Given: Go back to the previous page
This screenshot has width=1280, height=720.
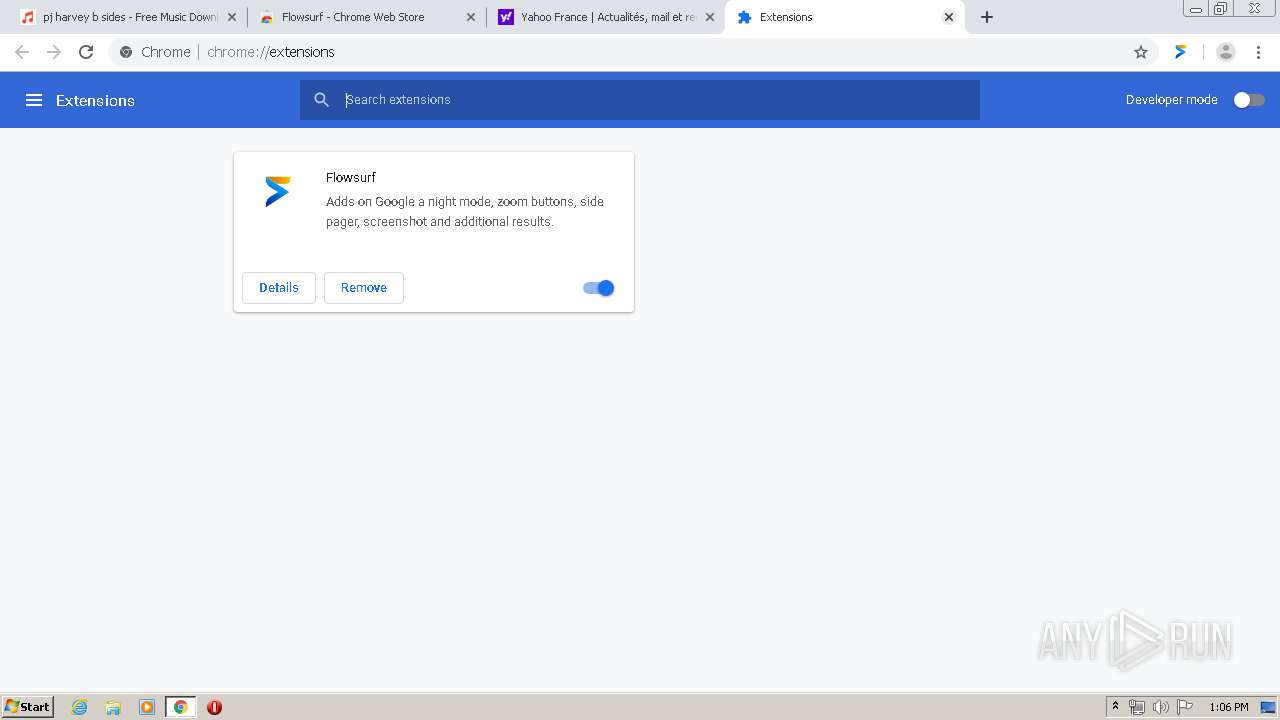Looking at the screenshot, I should coord(22,52).
